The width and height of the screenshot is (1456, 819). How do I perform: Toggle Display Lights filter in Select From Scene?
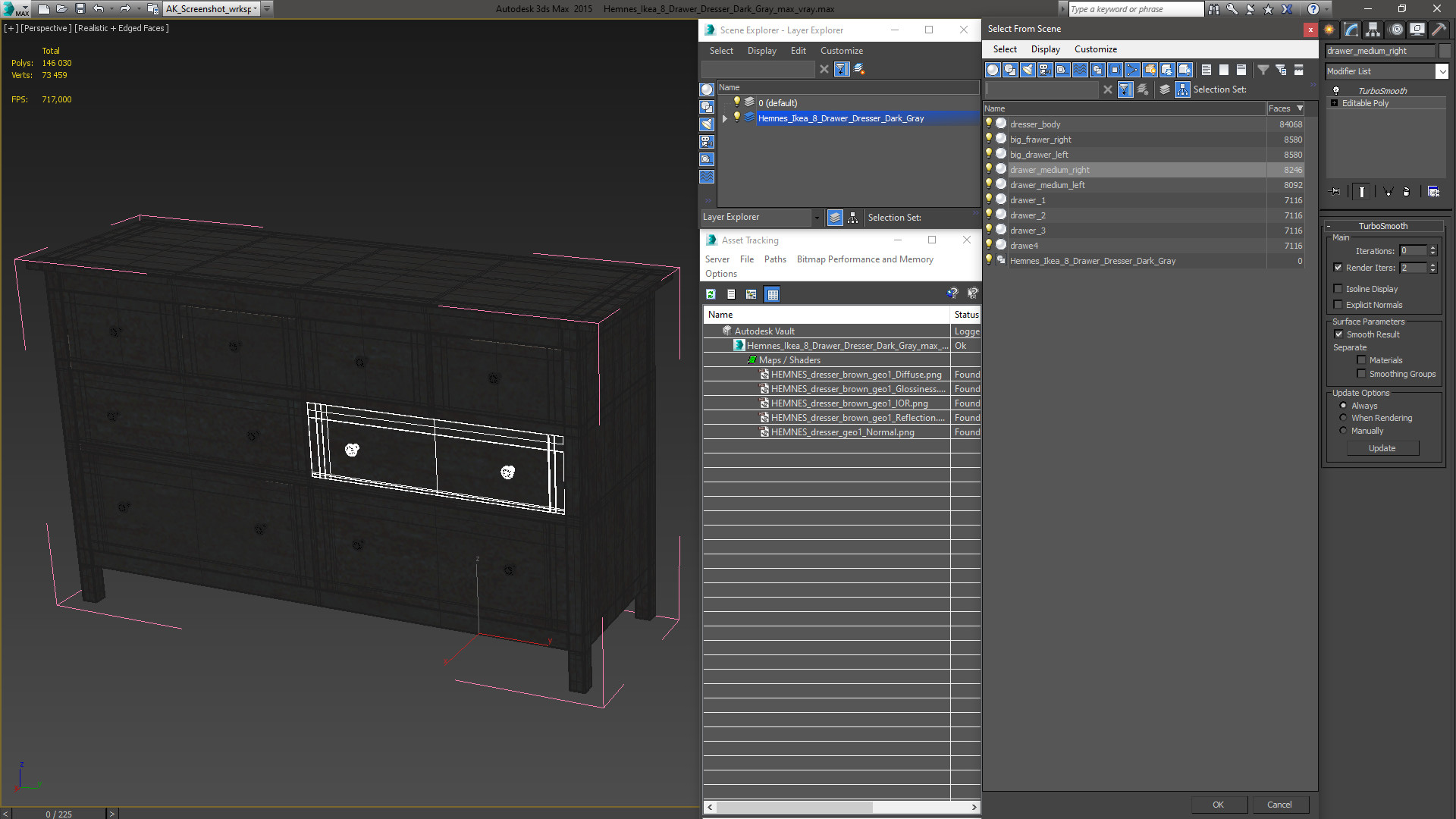1028,70
